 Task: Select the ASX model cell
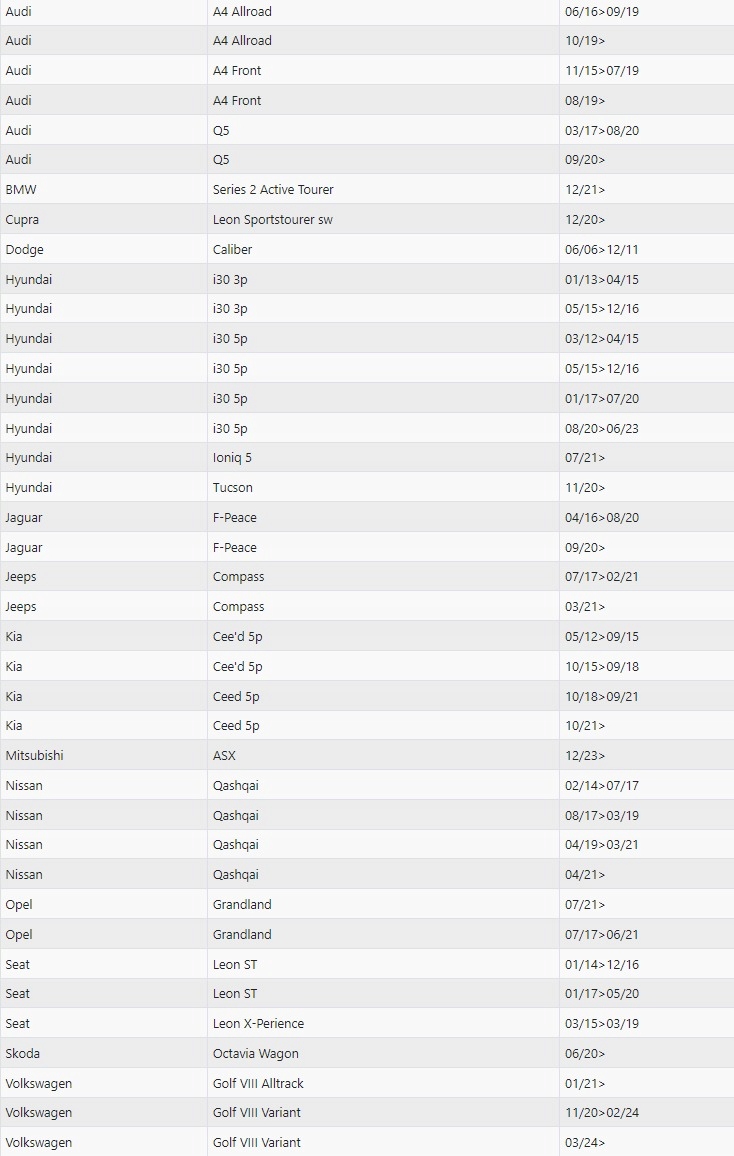click(224, 756)
